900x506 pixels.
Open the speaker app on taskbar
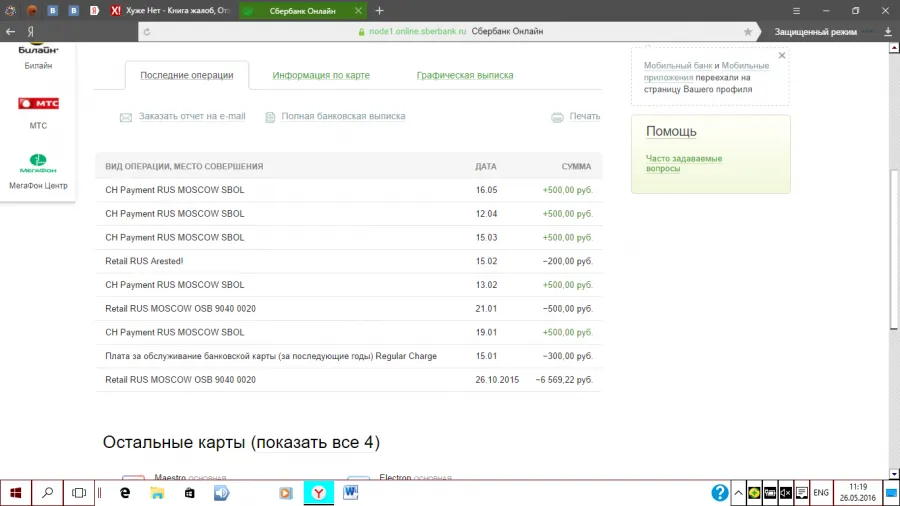221,493
